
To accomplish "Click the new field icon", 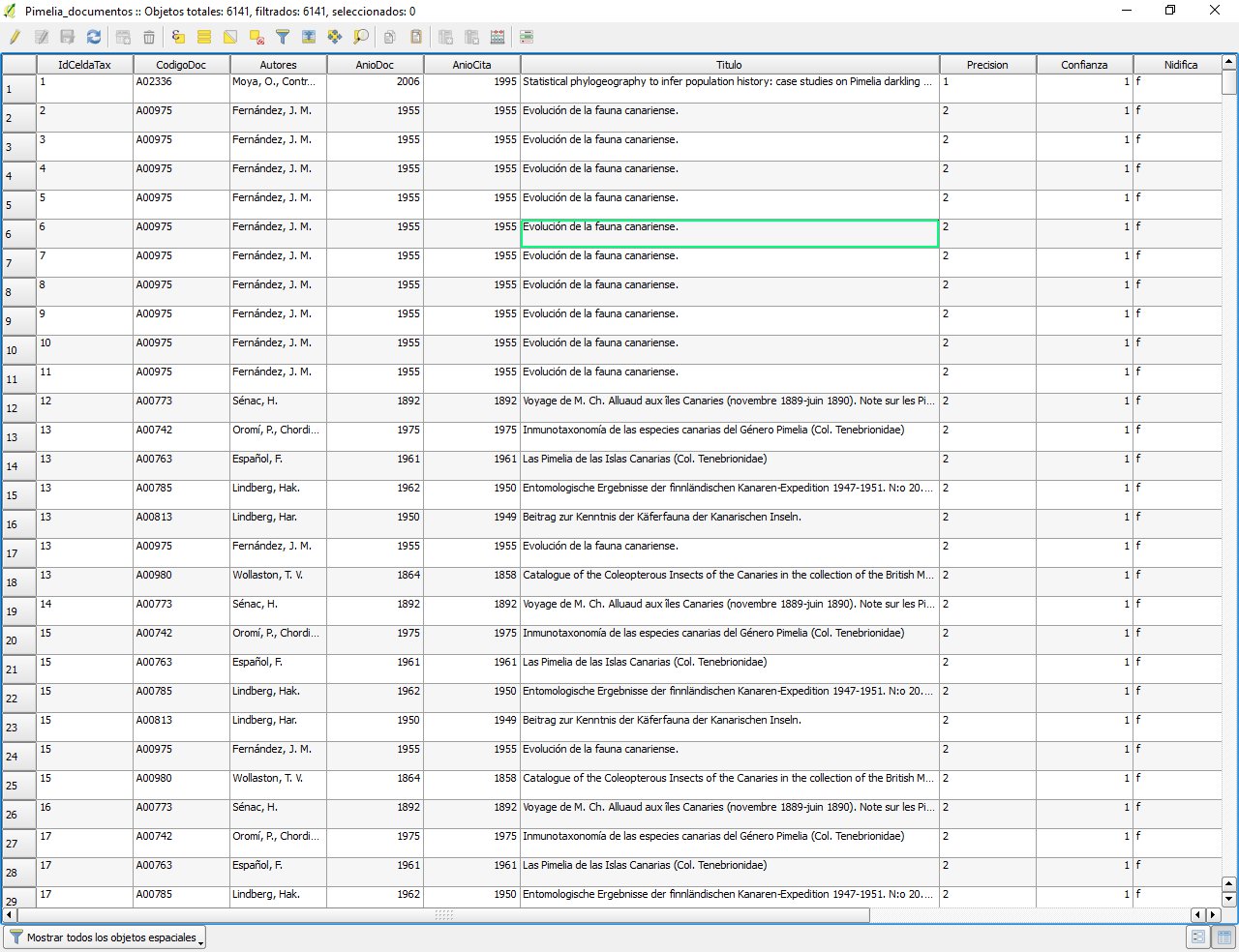I will pos(445,37).
